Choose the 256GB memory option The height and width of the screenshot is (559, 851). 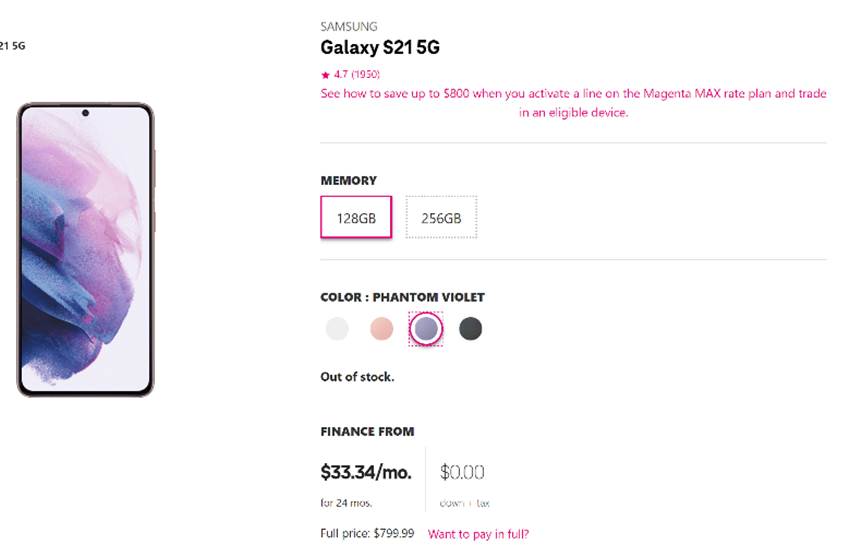(441, 217)
